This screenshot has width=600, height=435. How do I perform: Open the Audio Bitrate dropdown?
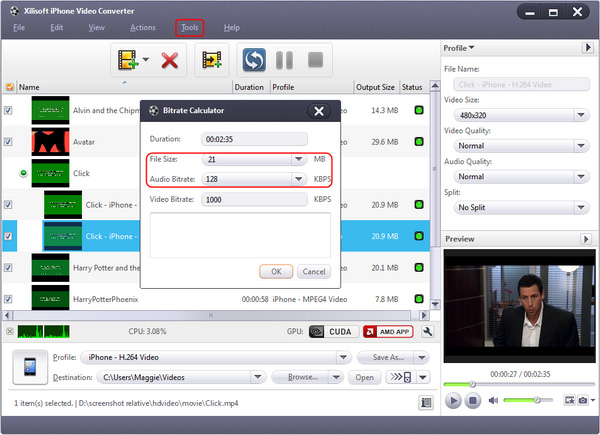298,179
